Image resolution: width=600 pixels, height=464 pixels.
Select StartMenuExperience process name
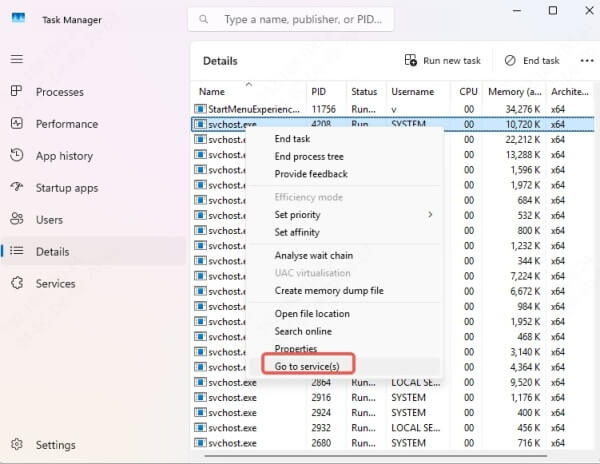coord(254,109)
